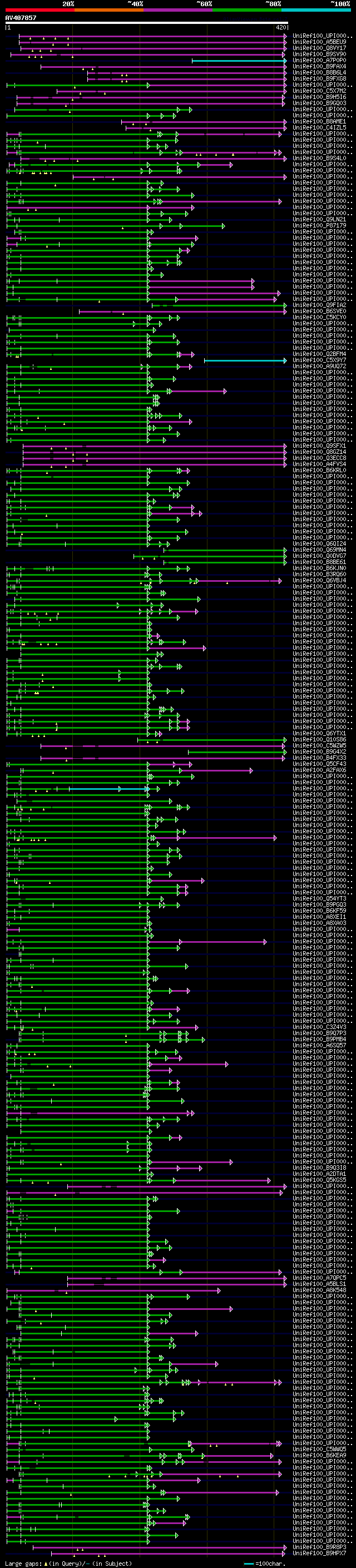Select the UniRef100_A8K548 label

pos(319,1290)
